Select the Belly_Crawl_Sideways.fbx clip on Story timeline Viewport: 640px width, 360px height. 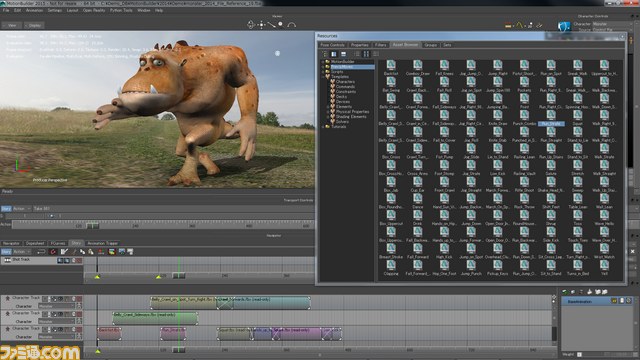[155, 318]
